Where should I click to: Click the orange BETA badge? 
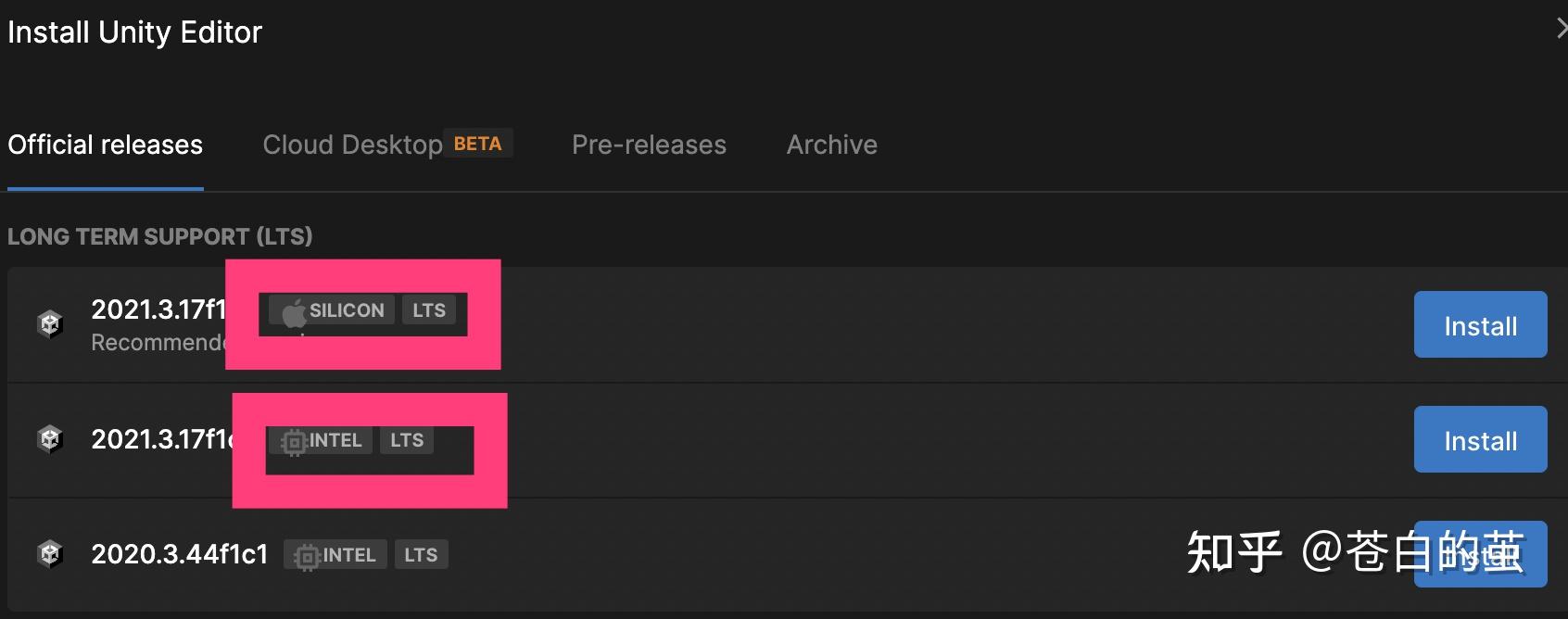point(477,144)
